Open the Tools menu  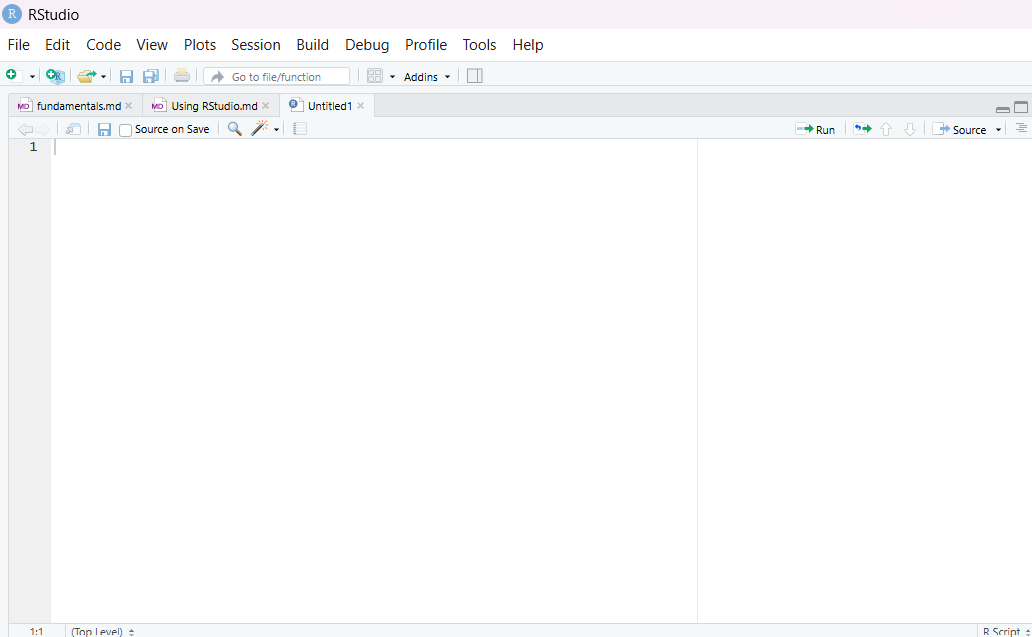[x=479, y=45]
